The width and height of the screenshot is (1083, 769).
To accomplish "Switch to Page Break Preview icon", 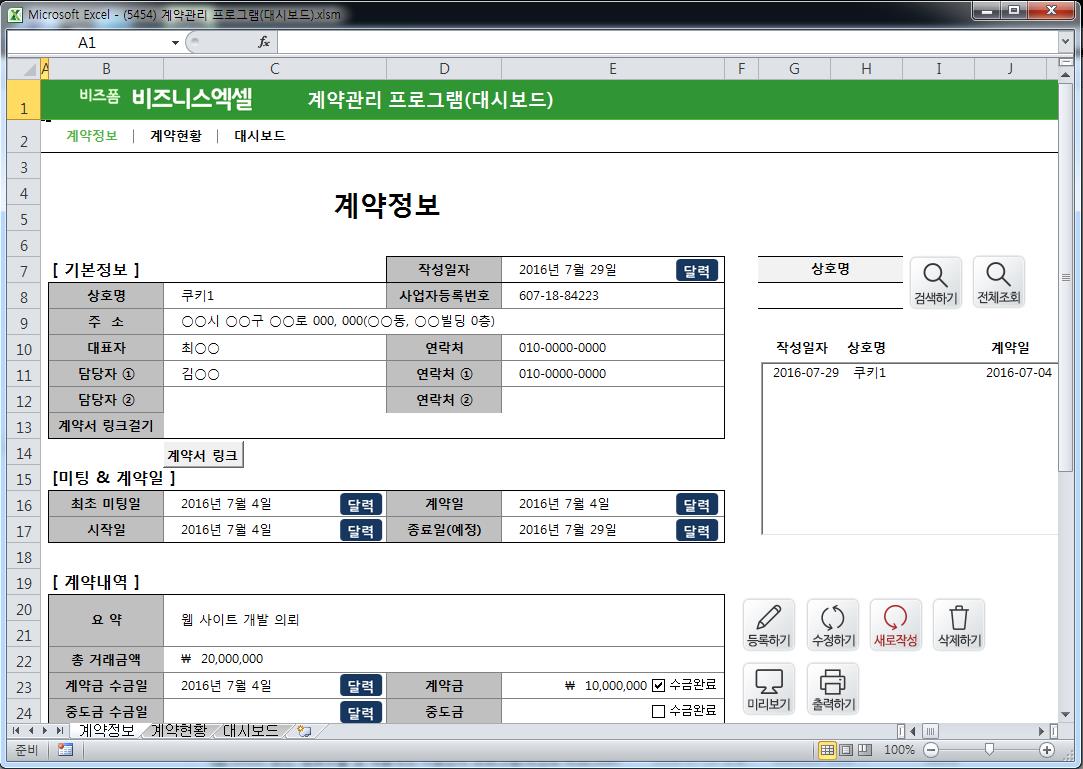I will coord(865,750).
